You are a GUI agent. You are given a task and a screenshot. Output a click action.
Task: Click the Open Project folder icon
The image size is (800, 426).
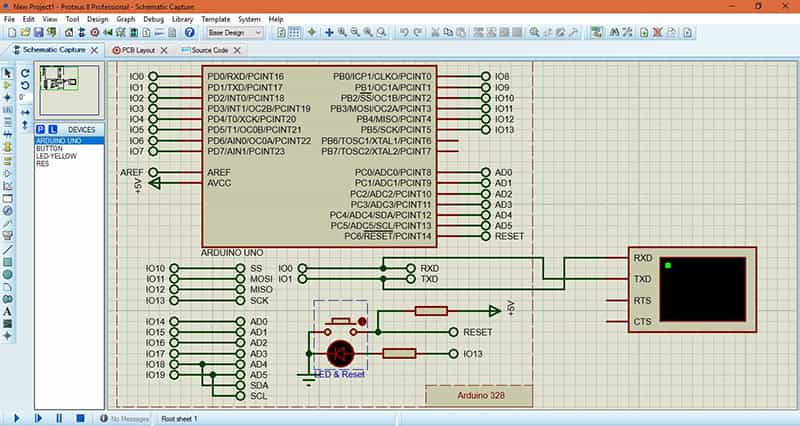click(x=25, y=33)
